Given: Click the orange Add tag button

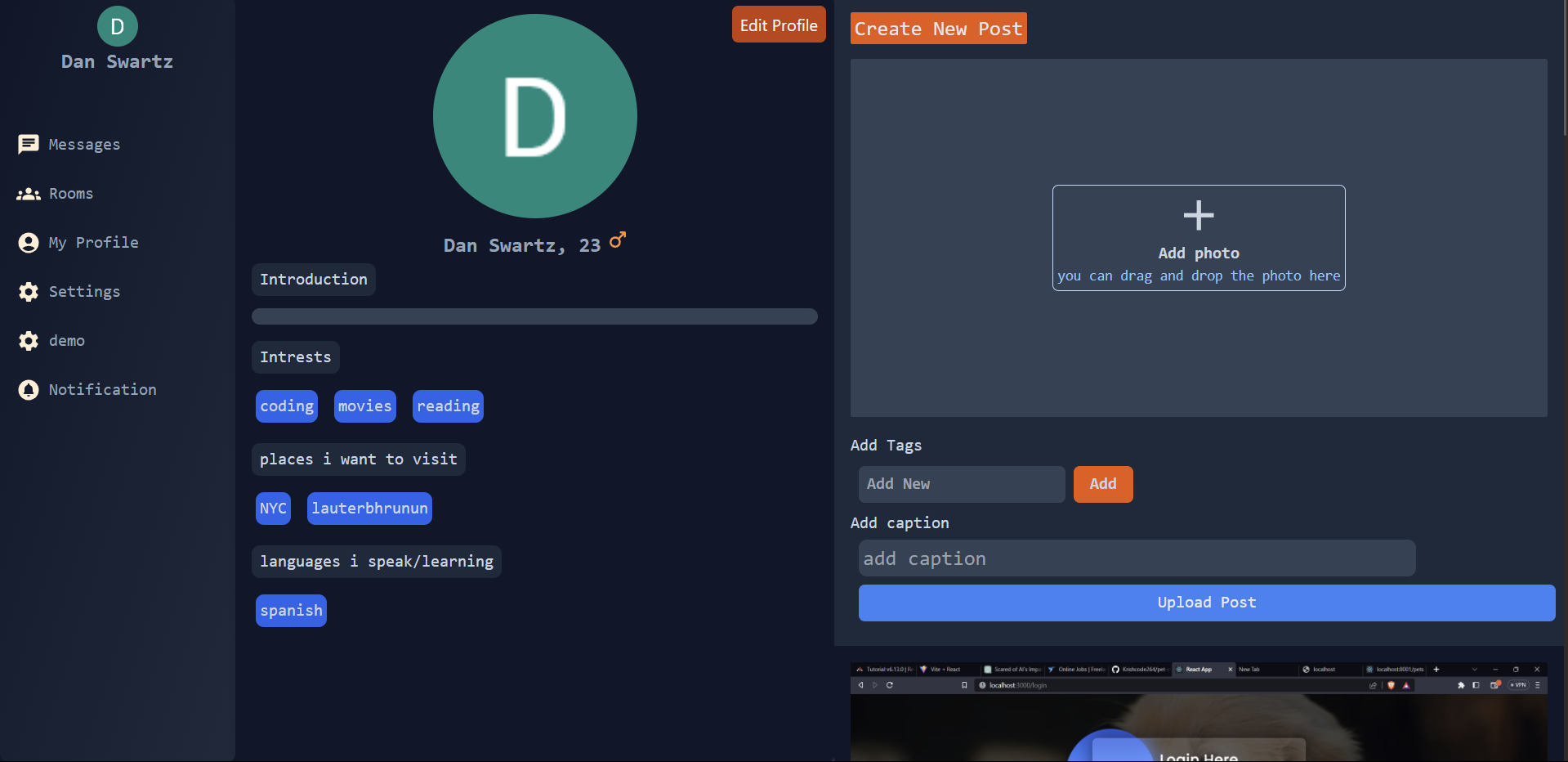Looking at the screenshot, I should coord(1103,484).
